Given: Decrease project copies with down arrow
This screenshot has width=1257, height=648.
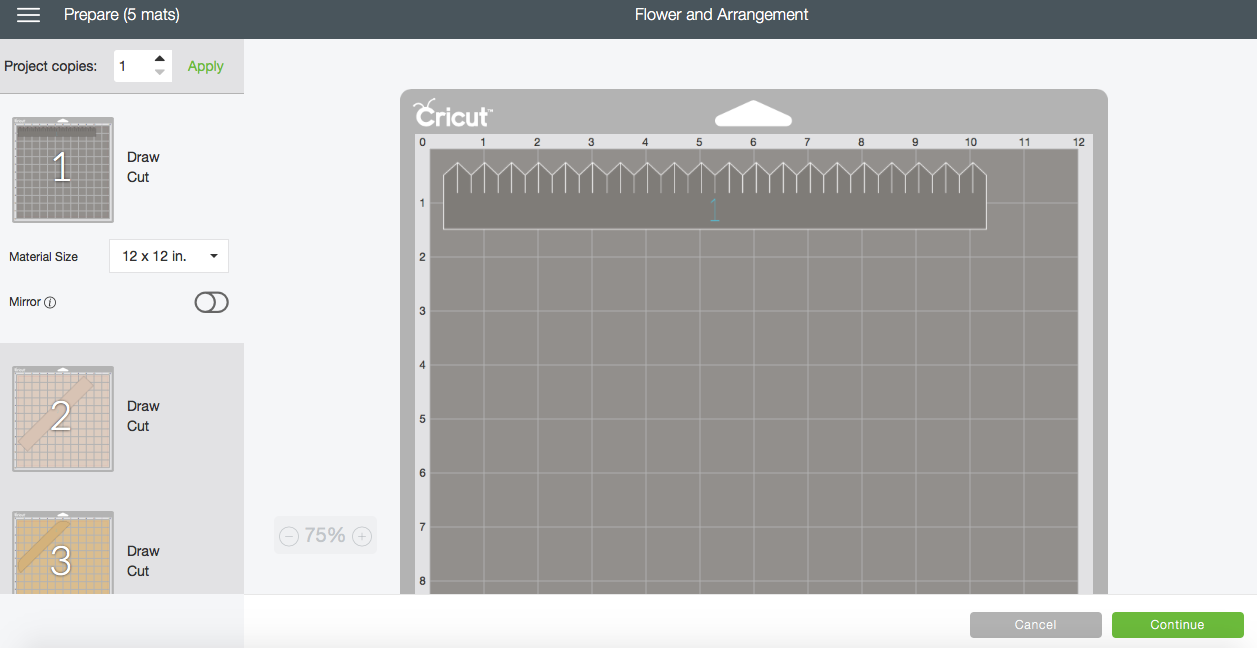Looking at the screenshot, I should [160, 73].
